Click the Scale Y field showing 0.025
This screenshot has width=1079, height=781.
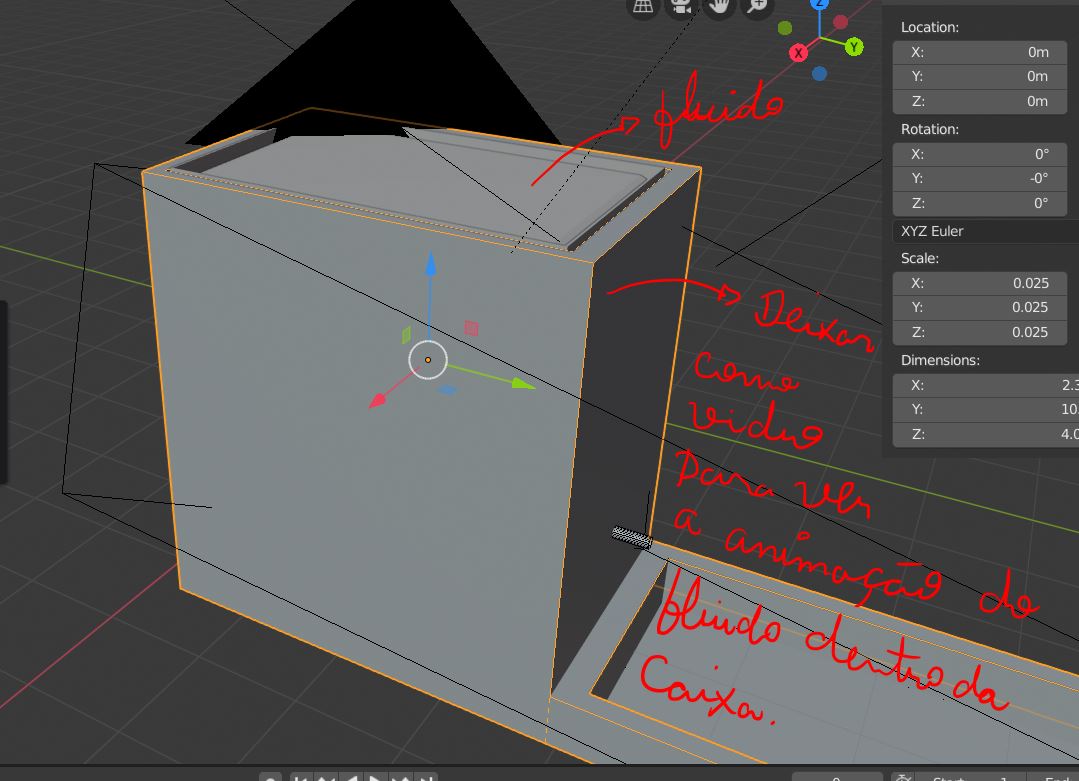980,308
